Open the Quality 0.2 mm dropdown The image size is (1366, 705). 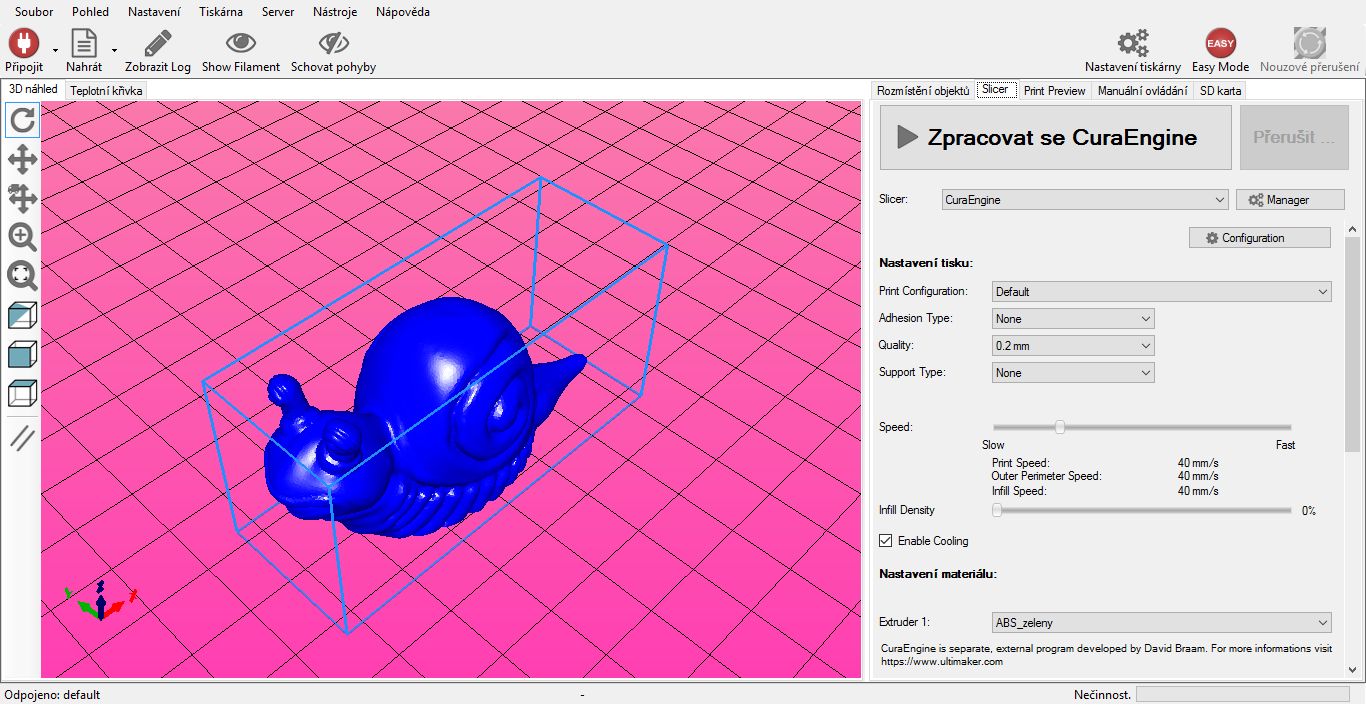pyautogui.click(x=1073, y=346)
